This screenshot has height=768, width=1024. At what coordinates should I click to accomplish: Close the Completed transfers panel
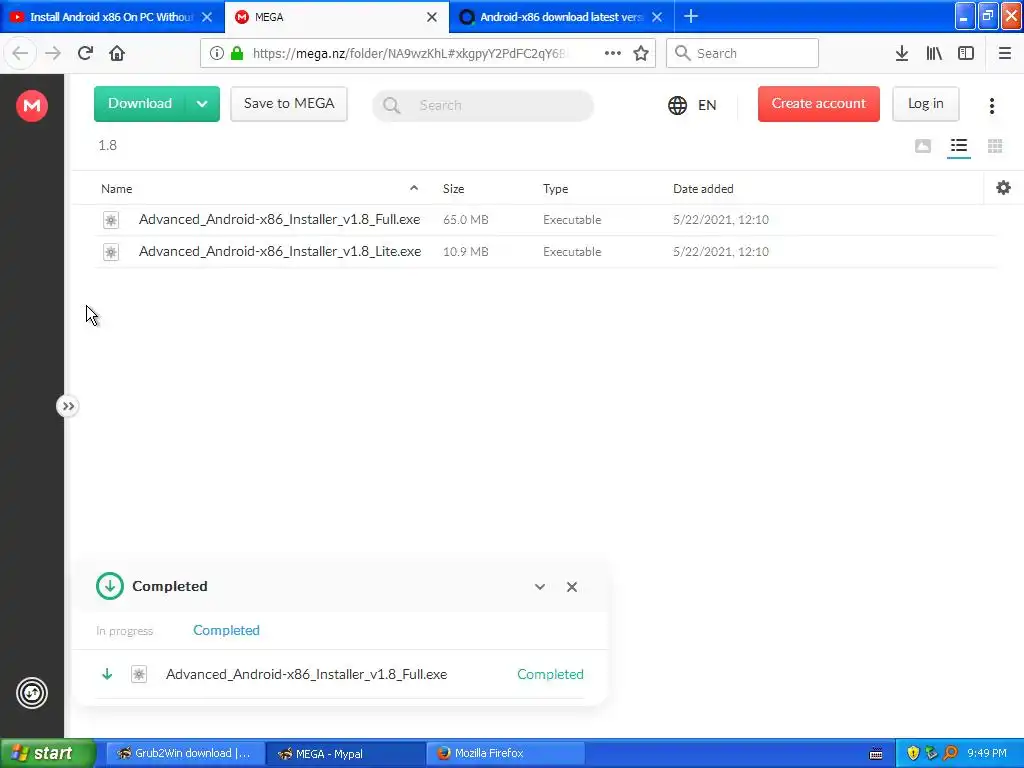coord(572,586)
